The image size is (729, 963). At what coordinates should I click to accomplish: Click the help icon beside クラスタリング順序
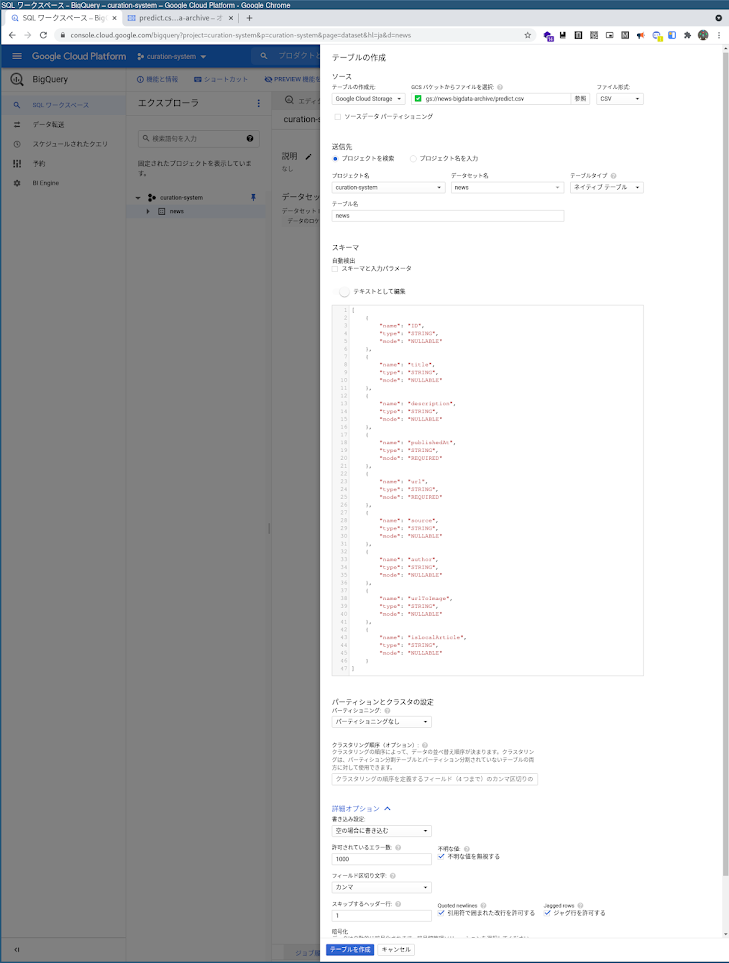pyautogui.click(x=425, y=745)
